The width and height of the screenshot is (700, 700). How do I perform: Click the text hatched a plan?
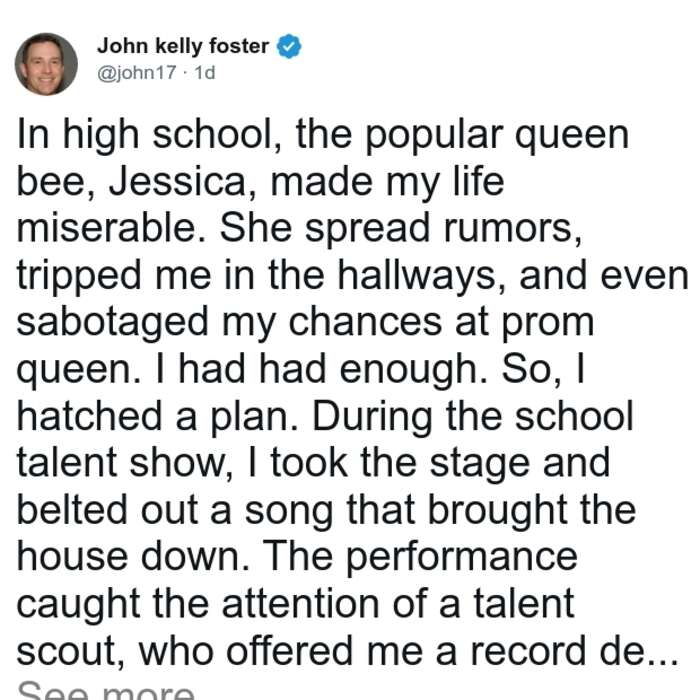[158, 417]
